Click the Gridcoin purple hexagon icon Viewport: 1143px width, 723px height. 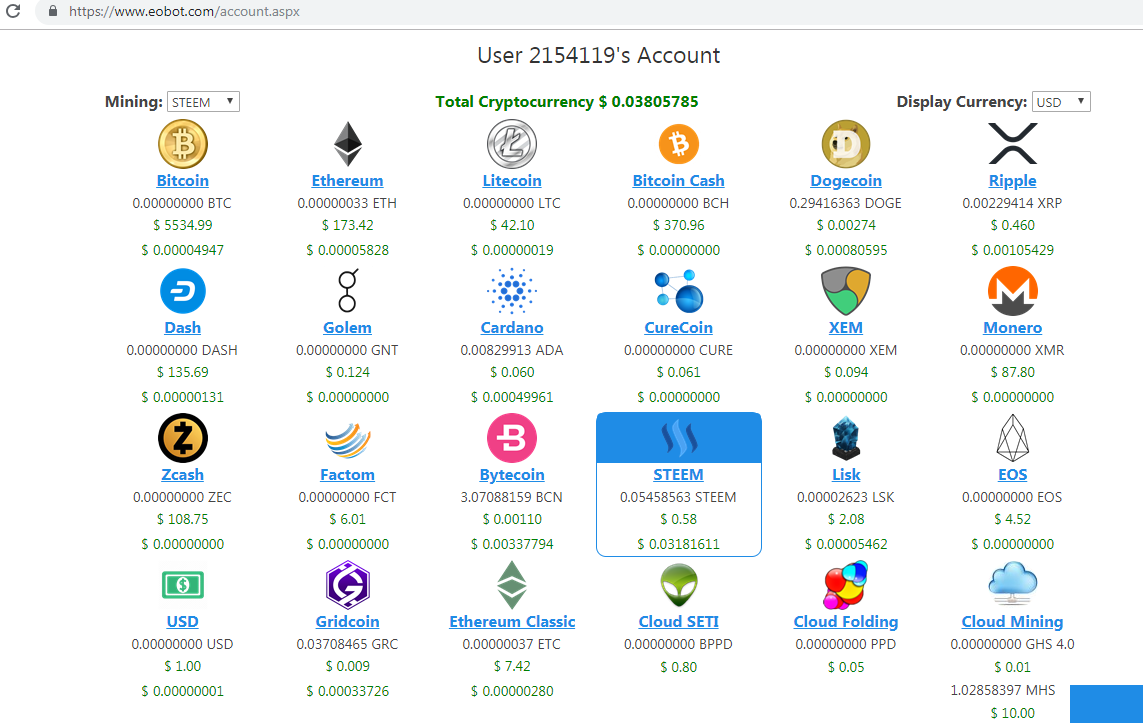pos(348,585)
